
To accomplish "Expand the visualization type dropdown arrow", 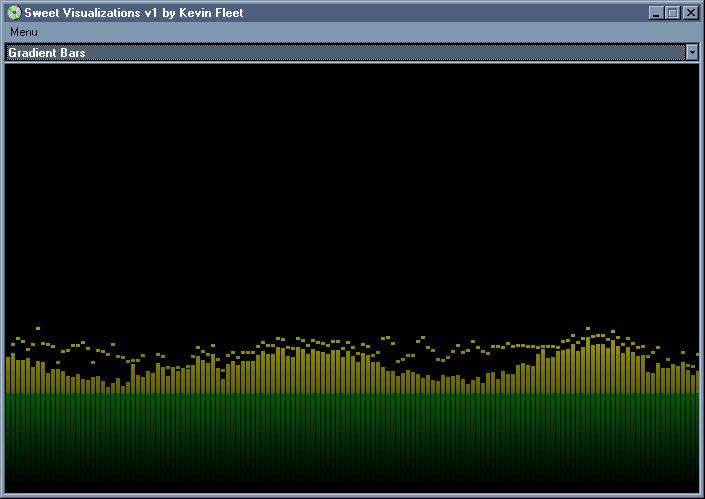I will [691, 52].
